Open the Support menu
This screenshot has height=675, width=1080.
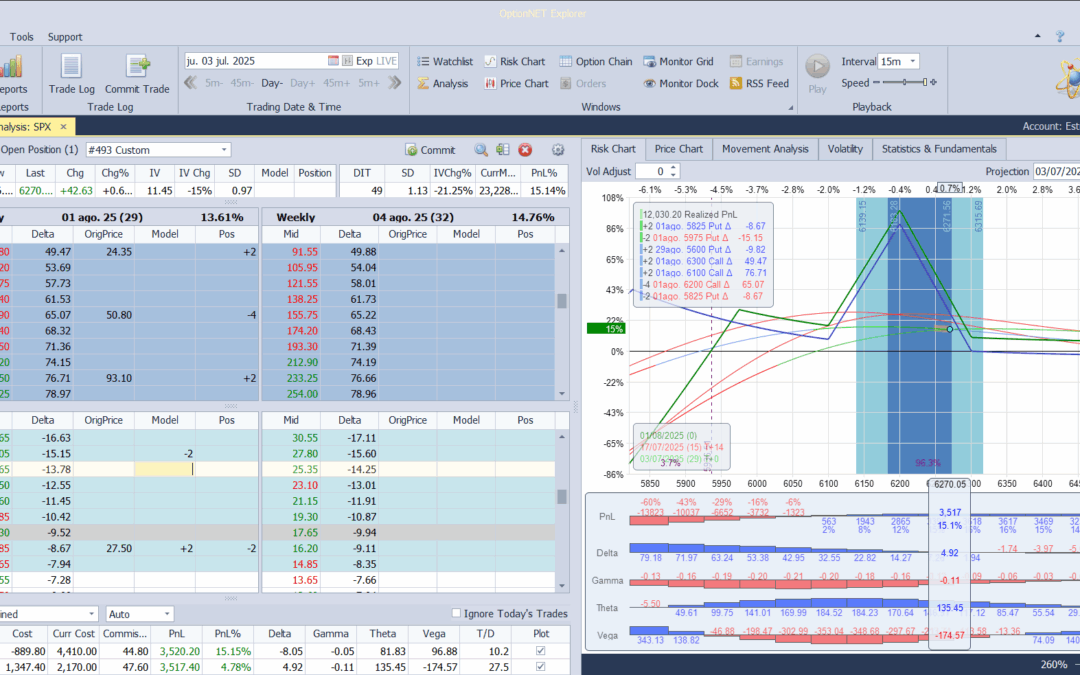click(65, 37)
